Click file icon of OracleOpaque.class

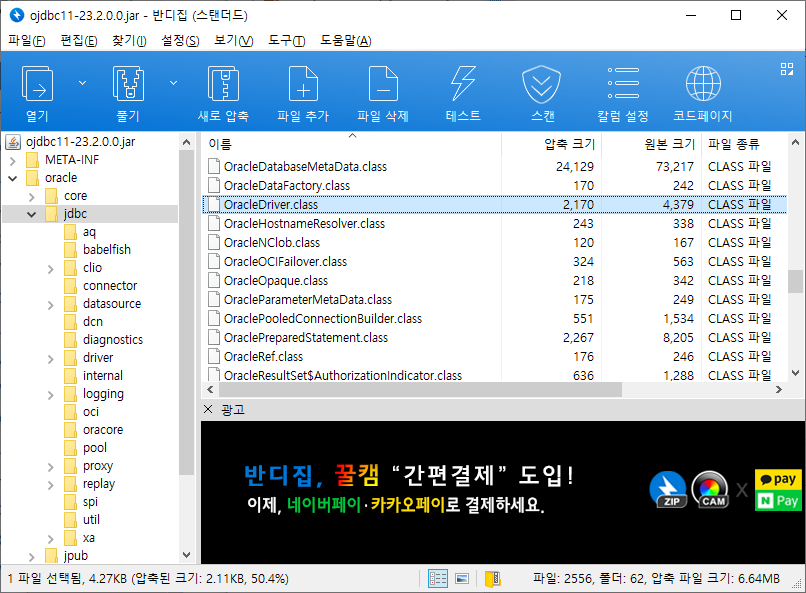(x=214, y=281)
